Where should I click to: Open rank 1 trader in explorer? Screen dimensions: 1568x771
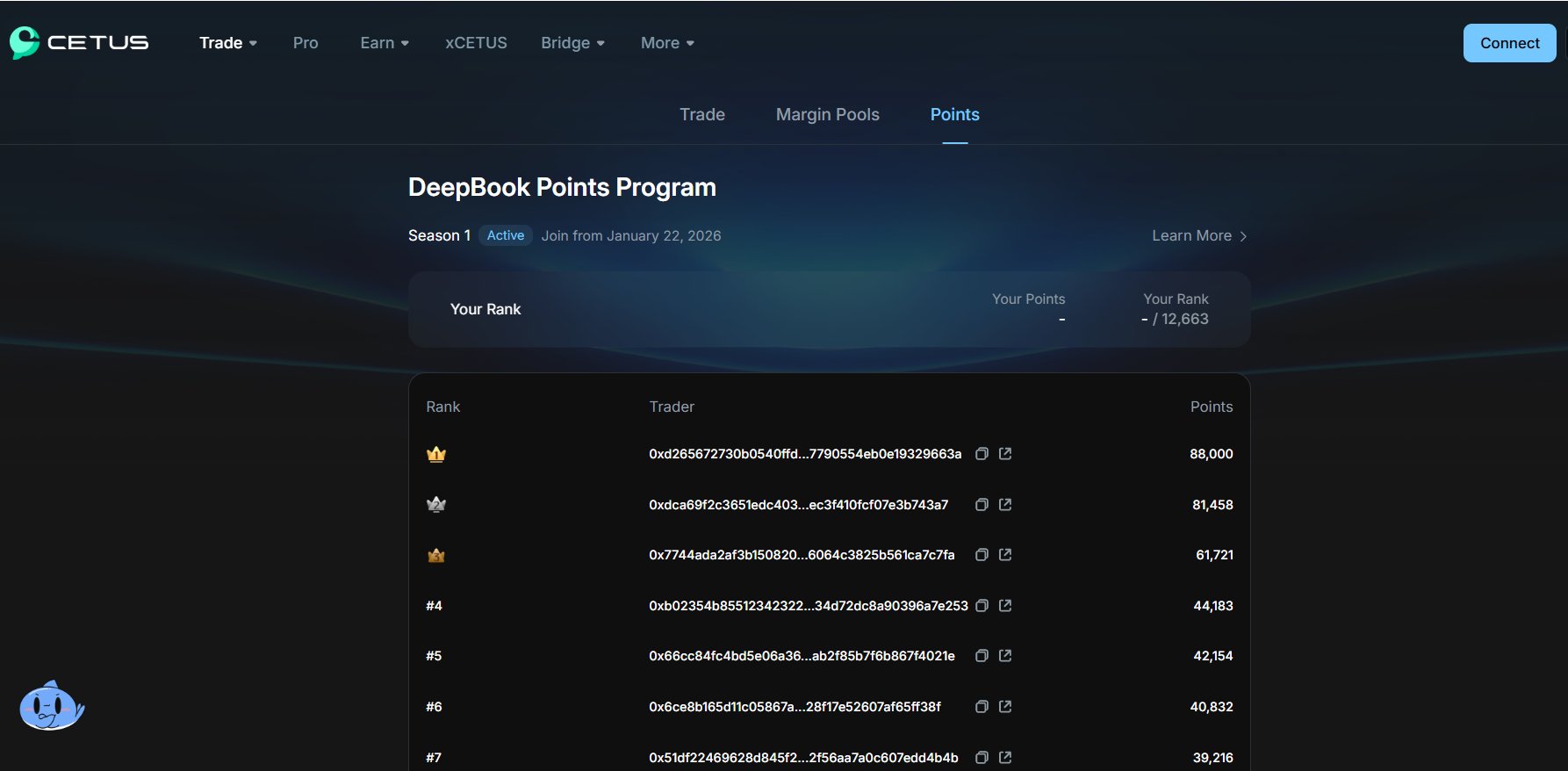[x=1005, y=454]
